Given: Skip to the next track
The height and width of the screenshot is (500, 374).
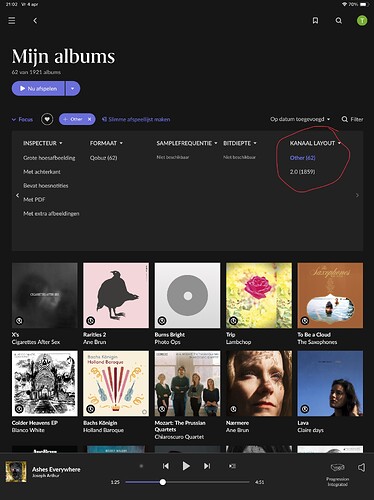Looking at the screenshot, I should pos(207,466).
